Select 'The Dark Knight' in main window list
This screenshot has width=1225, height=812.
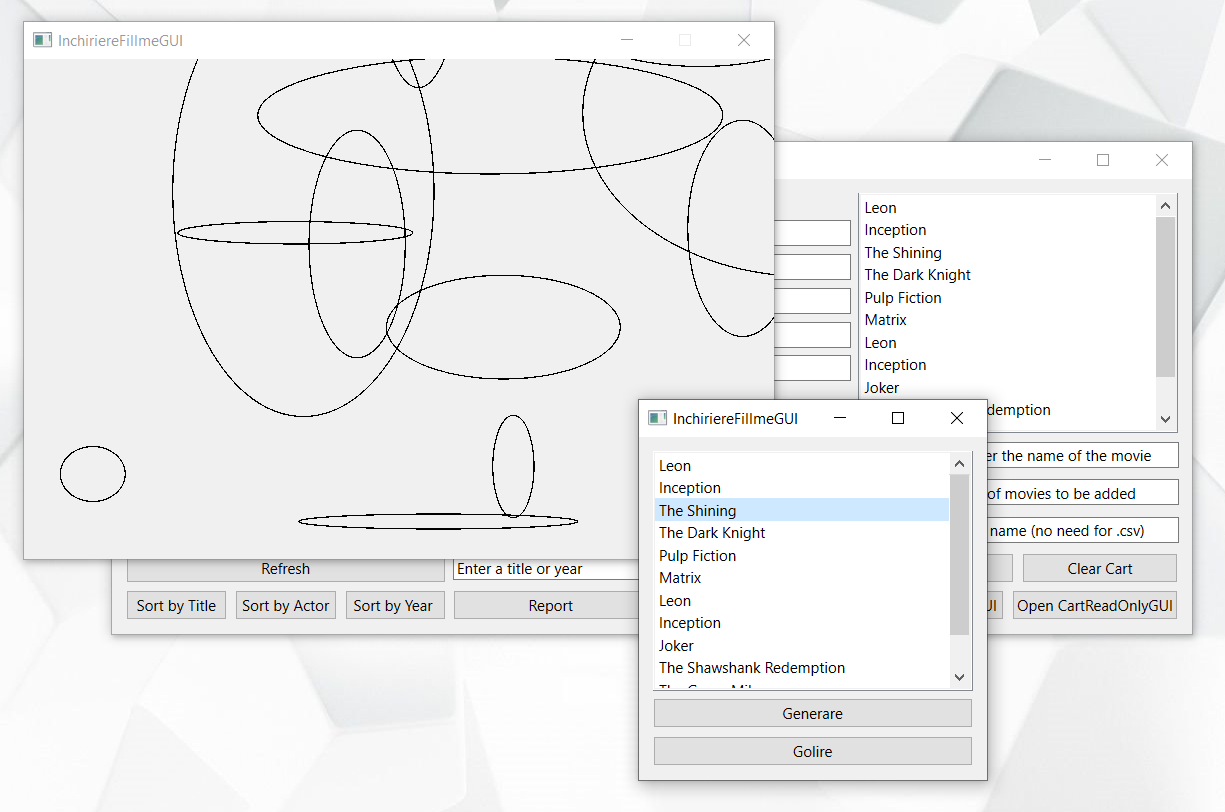(1007, 275)
